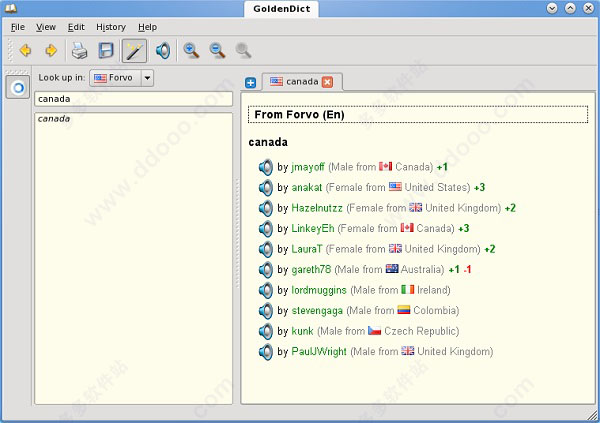Click the Ireland flag in lordmuggins's row
Image resolution: width=600 pixels, height=423 pixels.
point(408,289)
